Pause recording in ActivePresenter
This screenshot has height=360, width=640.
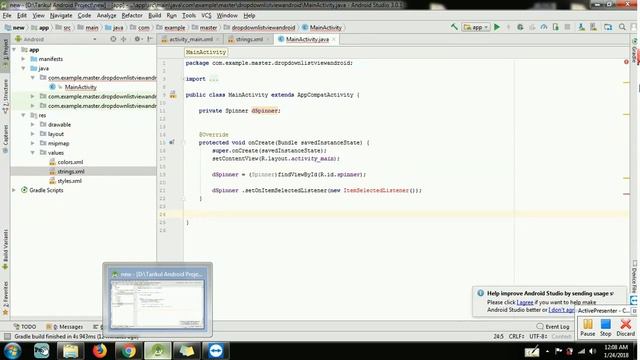coord(588,328)
